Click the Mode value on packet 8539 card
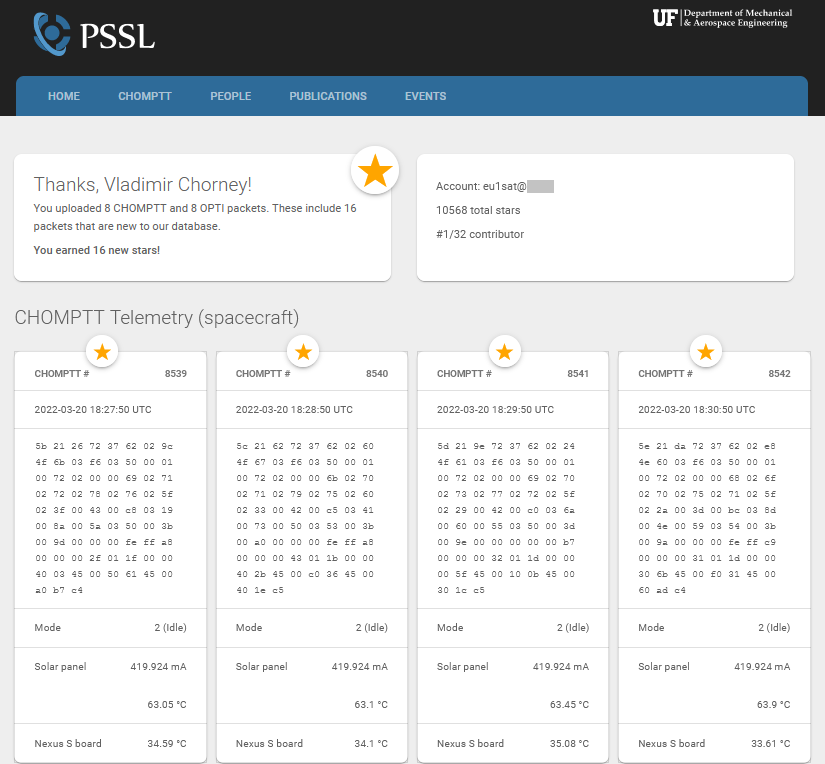The width and height of the screenshot is (825, 764). pos(170,628)
